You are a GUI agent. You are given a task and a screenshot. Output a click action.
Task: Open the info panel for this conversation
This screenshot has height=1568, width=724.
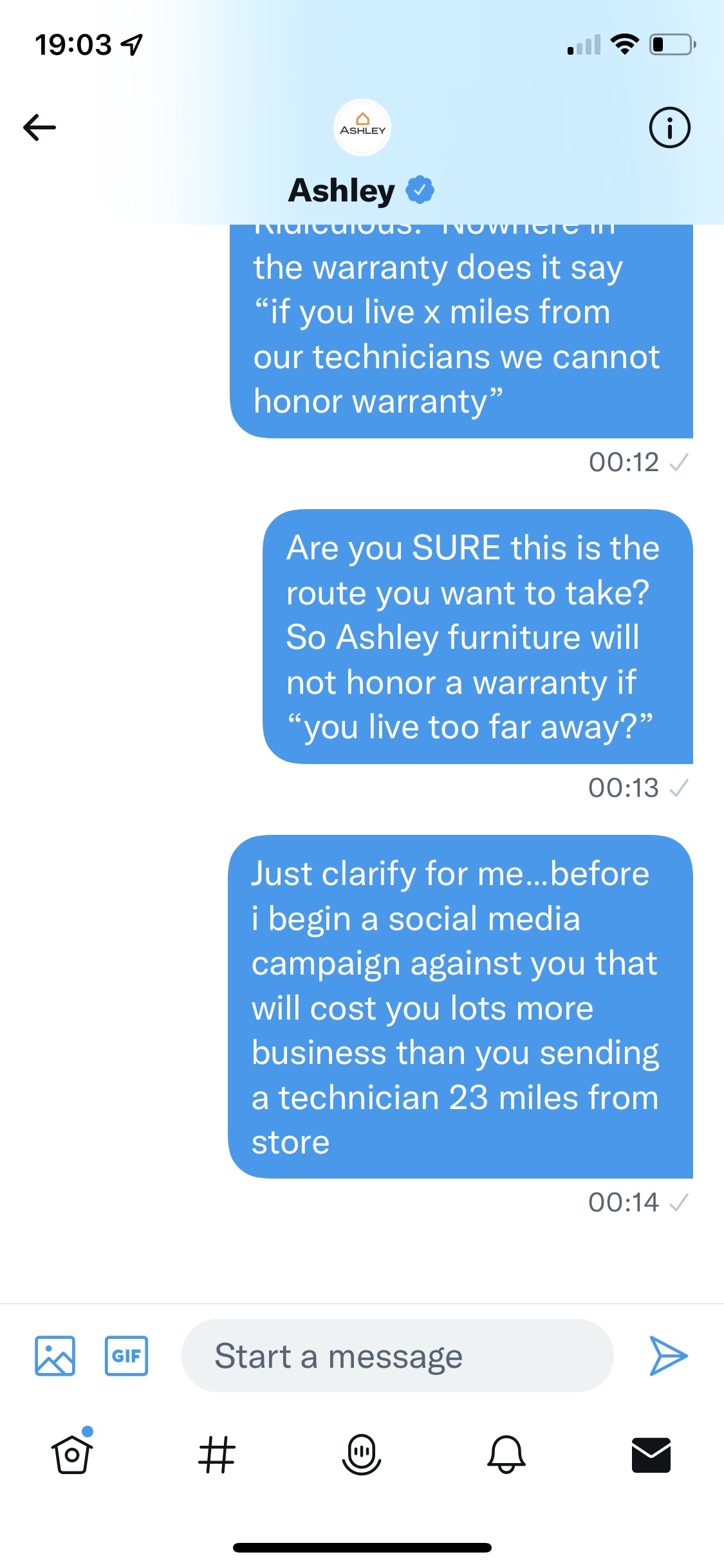(669, 127)
